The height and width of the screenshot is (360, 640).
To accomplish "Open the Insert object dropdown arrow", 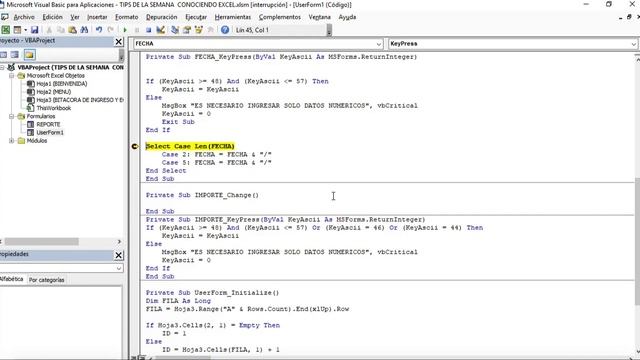I will (25, 30).
